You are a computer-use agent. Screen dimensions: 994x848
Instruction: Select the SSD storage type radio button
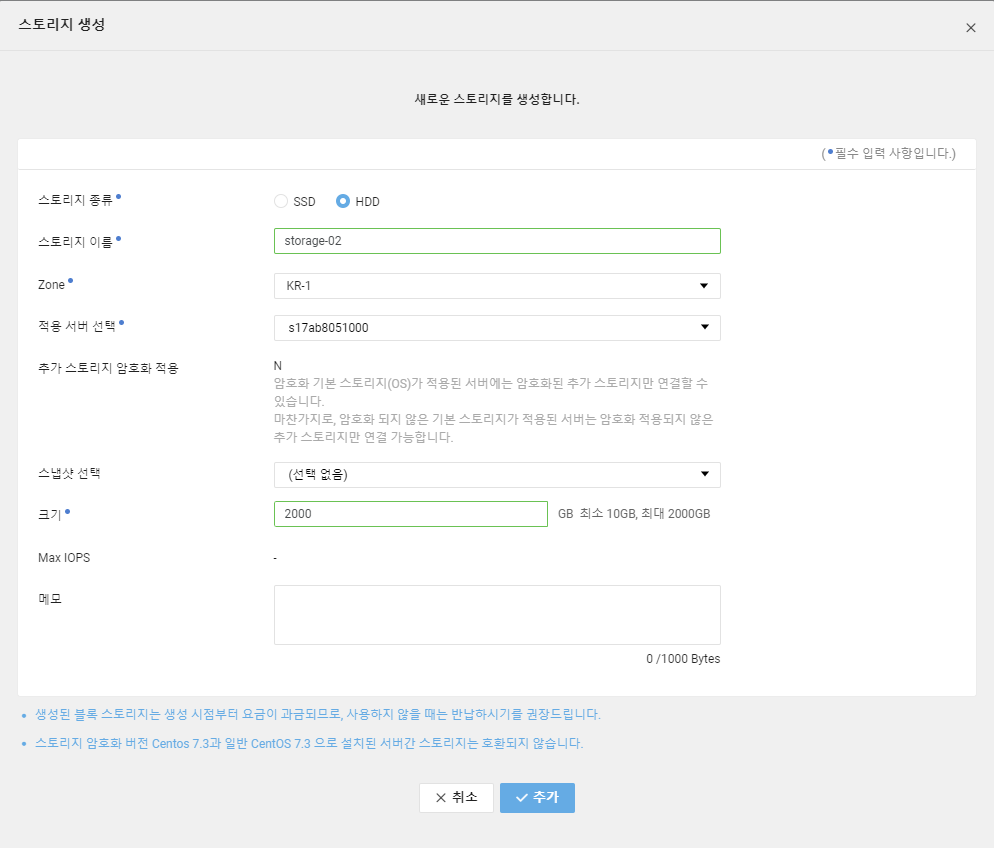click(x=281, y=201)
